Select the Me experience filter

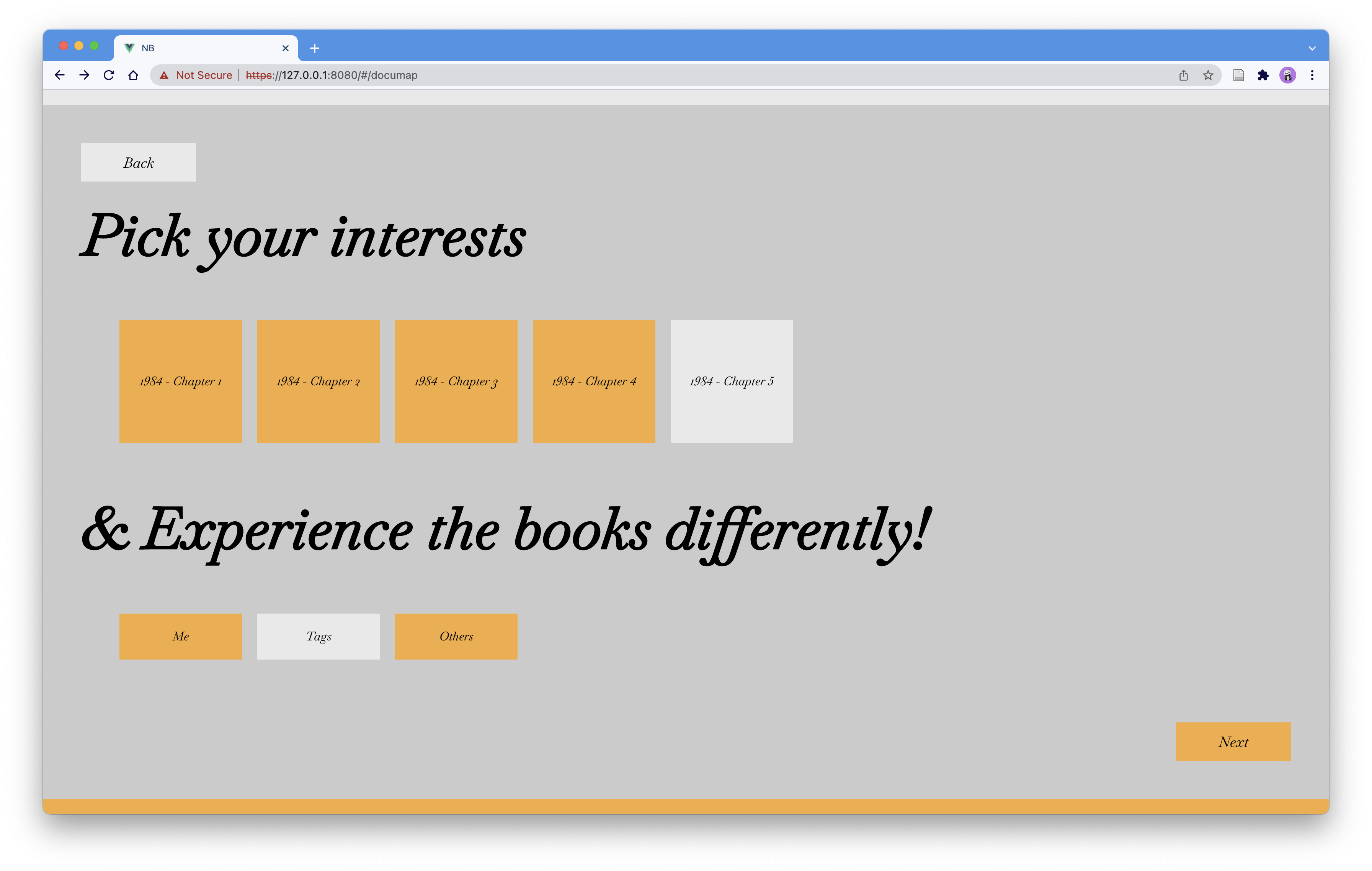[181, 636]
